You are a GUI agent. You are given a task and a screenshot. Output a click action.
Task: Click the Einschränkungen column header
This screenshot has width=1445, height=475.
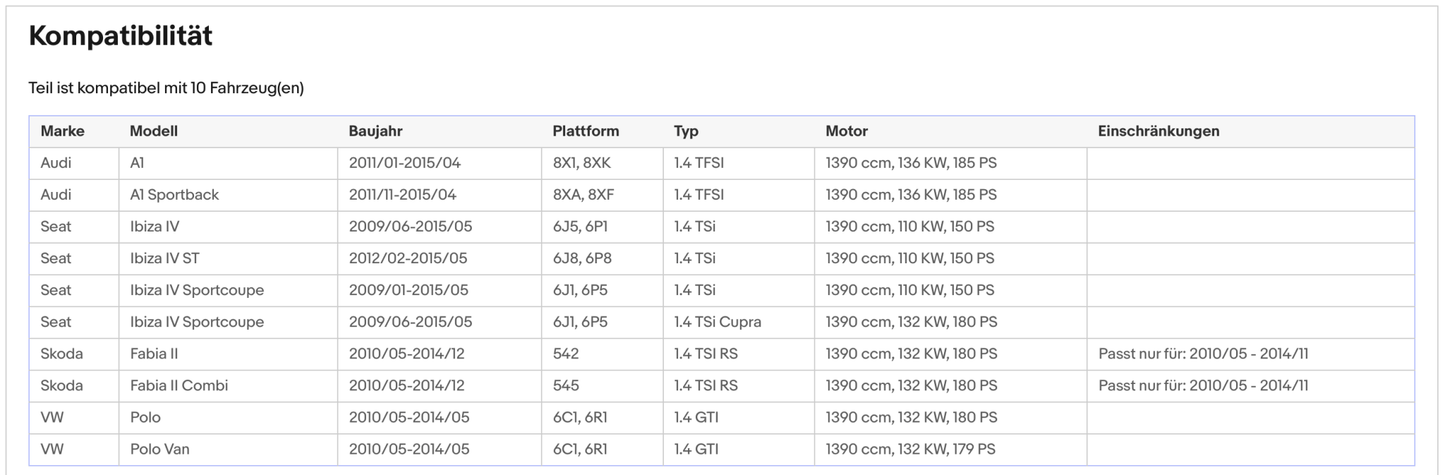click(1158, 131)
